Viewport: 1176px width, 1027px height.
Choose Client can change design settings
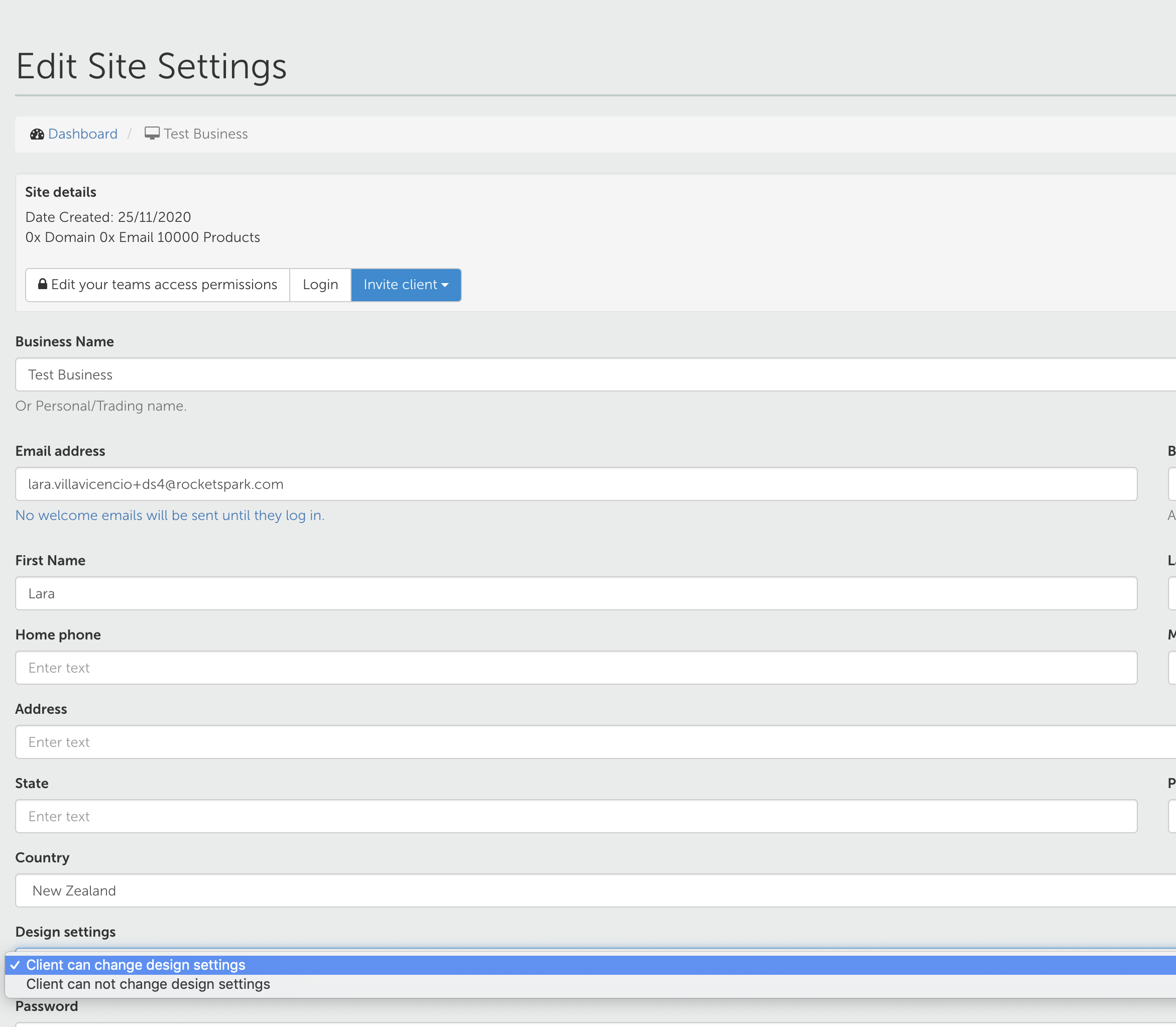pos(591,965)
